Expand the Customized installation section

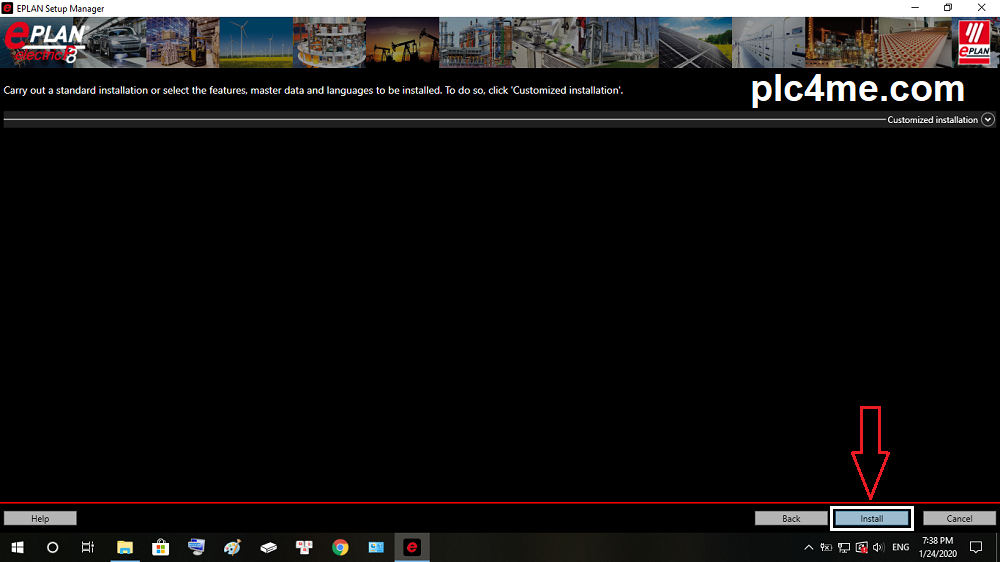click(x=988, y=119)
